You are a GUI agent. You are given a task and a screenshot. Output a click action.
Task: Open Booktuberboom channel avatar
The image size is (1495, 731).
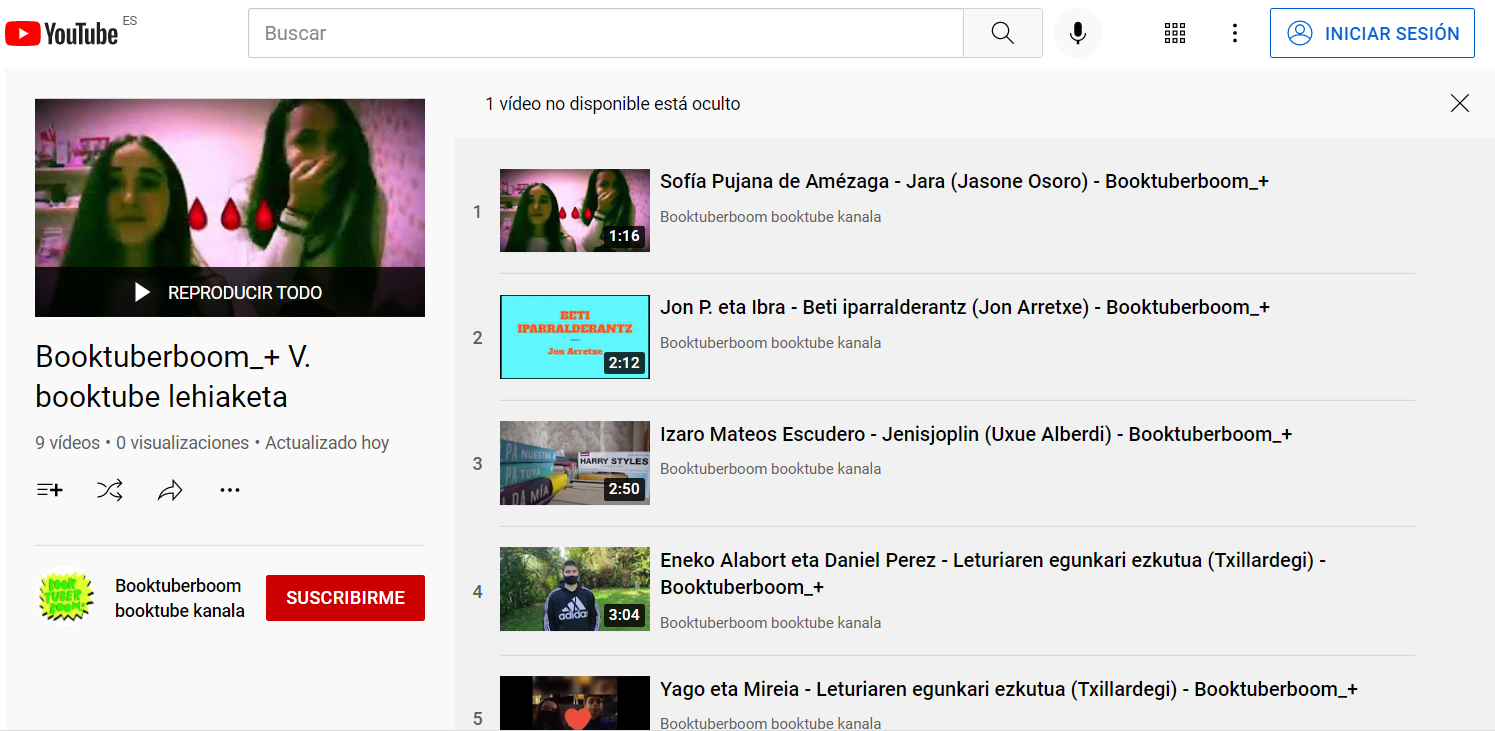coord(65,597)
